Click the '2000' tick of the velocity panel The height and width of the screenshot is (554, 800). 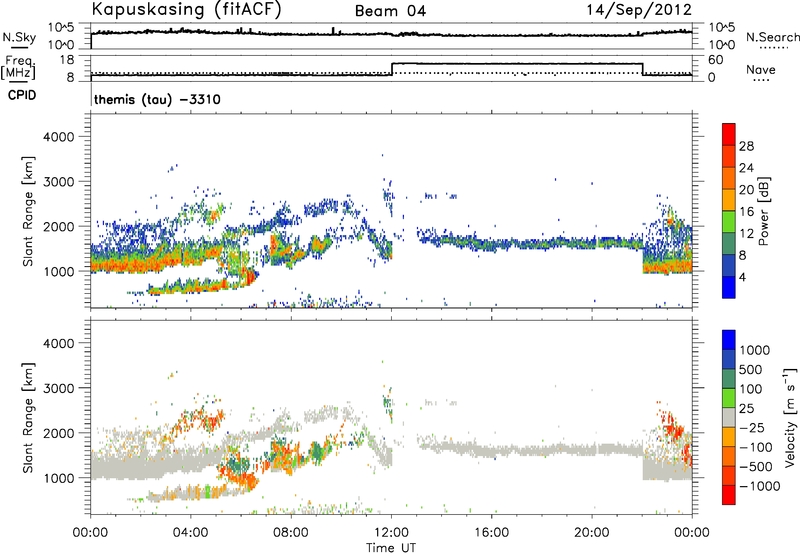click(58, 433)
